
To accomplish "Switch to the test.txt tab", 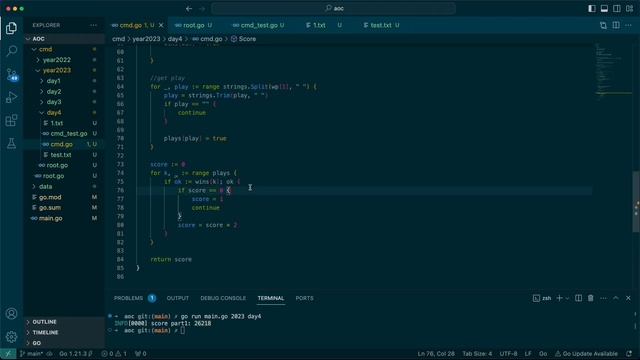I will pyautogui.click(x=381, y=25).
